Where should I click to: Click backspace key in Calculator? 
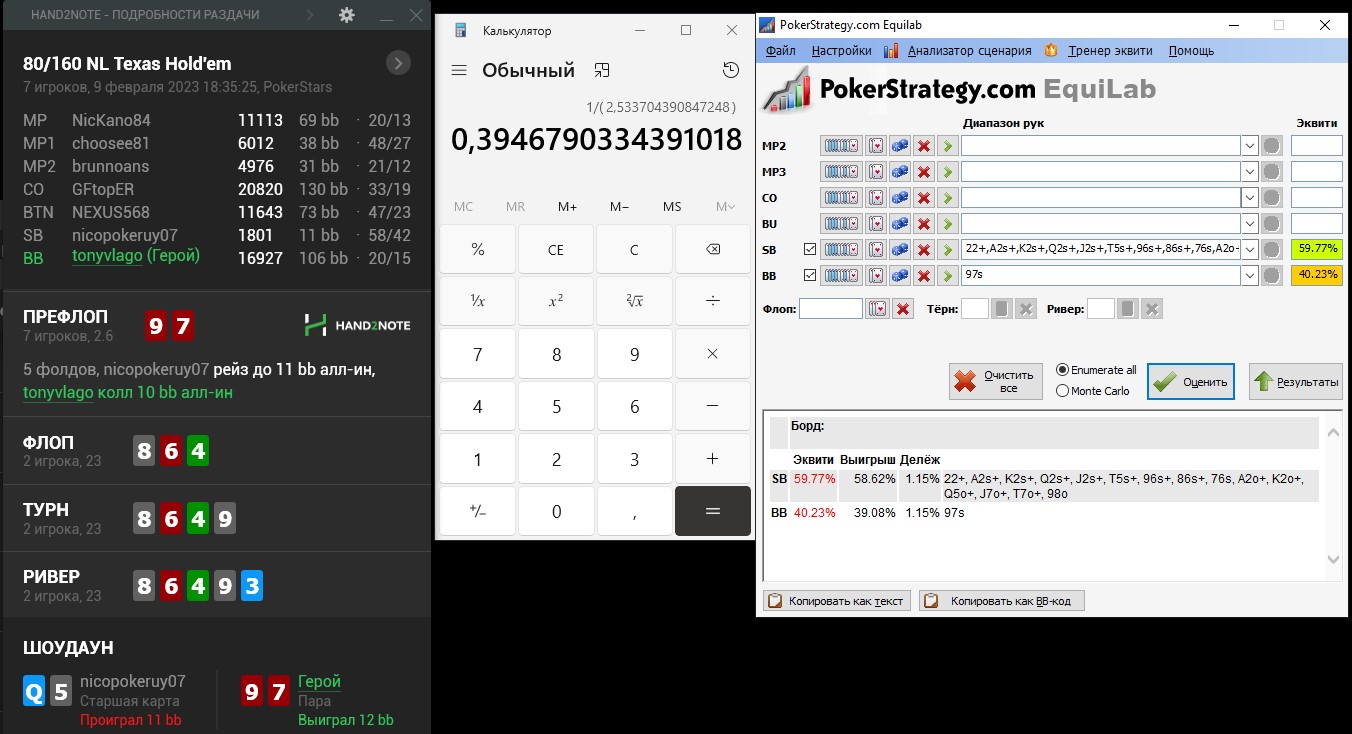click(713, 249)
